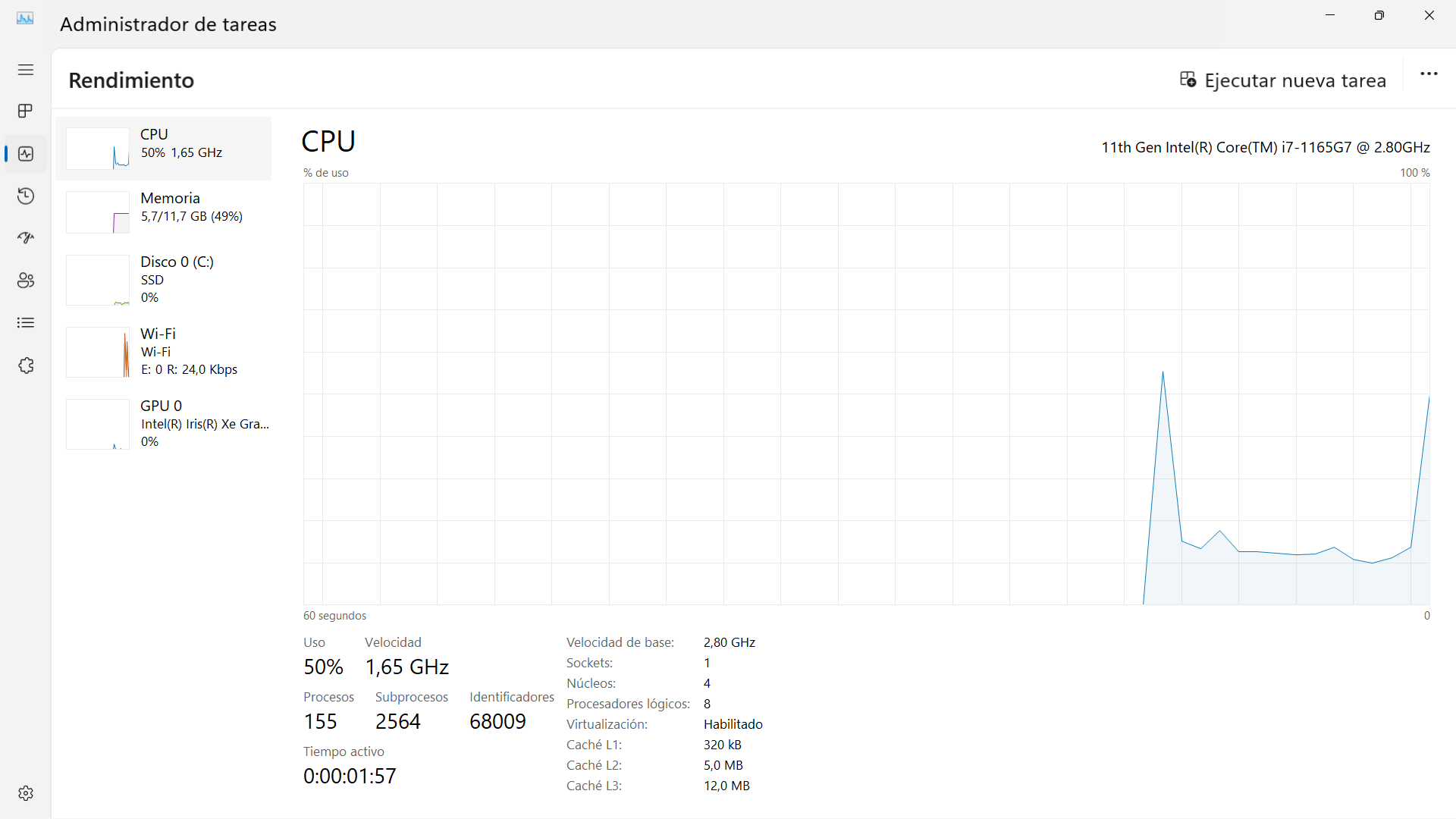Open the Users page icon

[x=26, y=281]
